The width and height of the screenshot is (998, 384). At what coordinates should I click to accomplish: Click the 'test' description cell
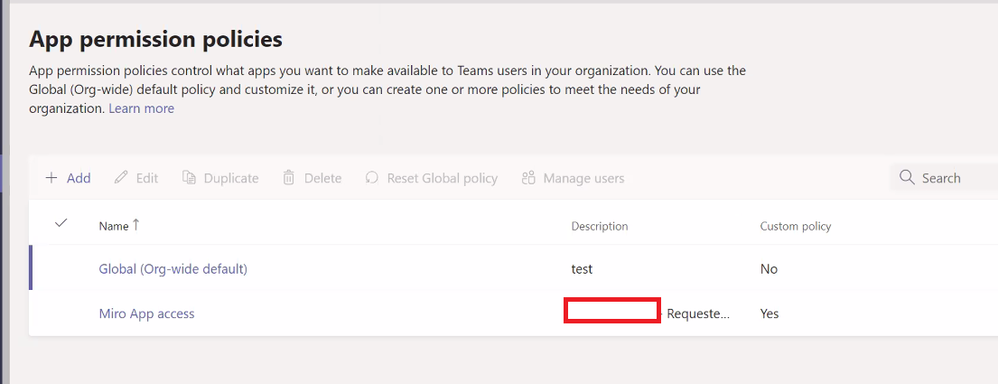[582, 269]
